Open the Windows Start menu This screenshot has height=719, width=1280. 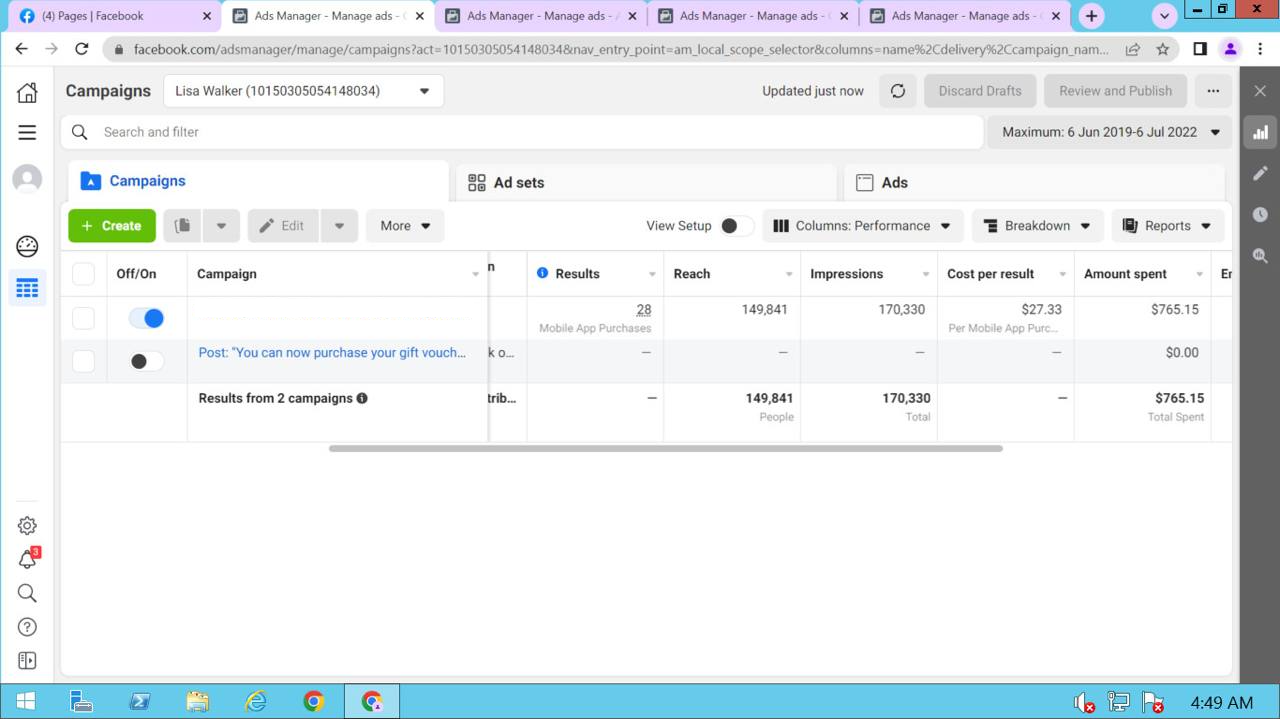26,702
